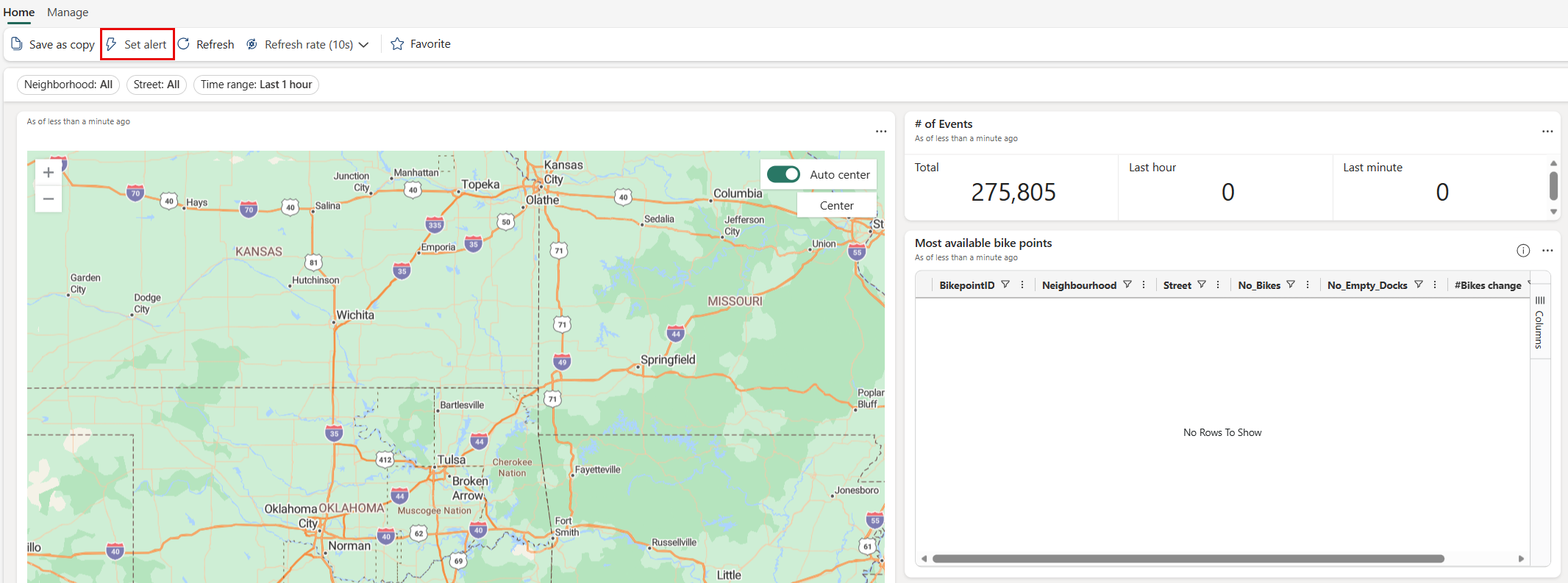Open No_Bikes column menu
The image size is (1568, 583).
click(x=1308, y=285)
